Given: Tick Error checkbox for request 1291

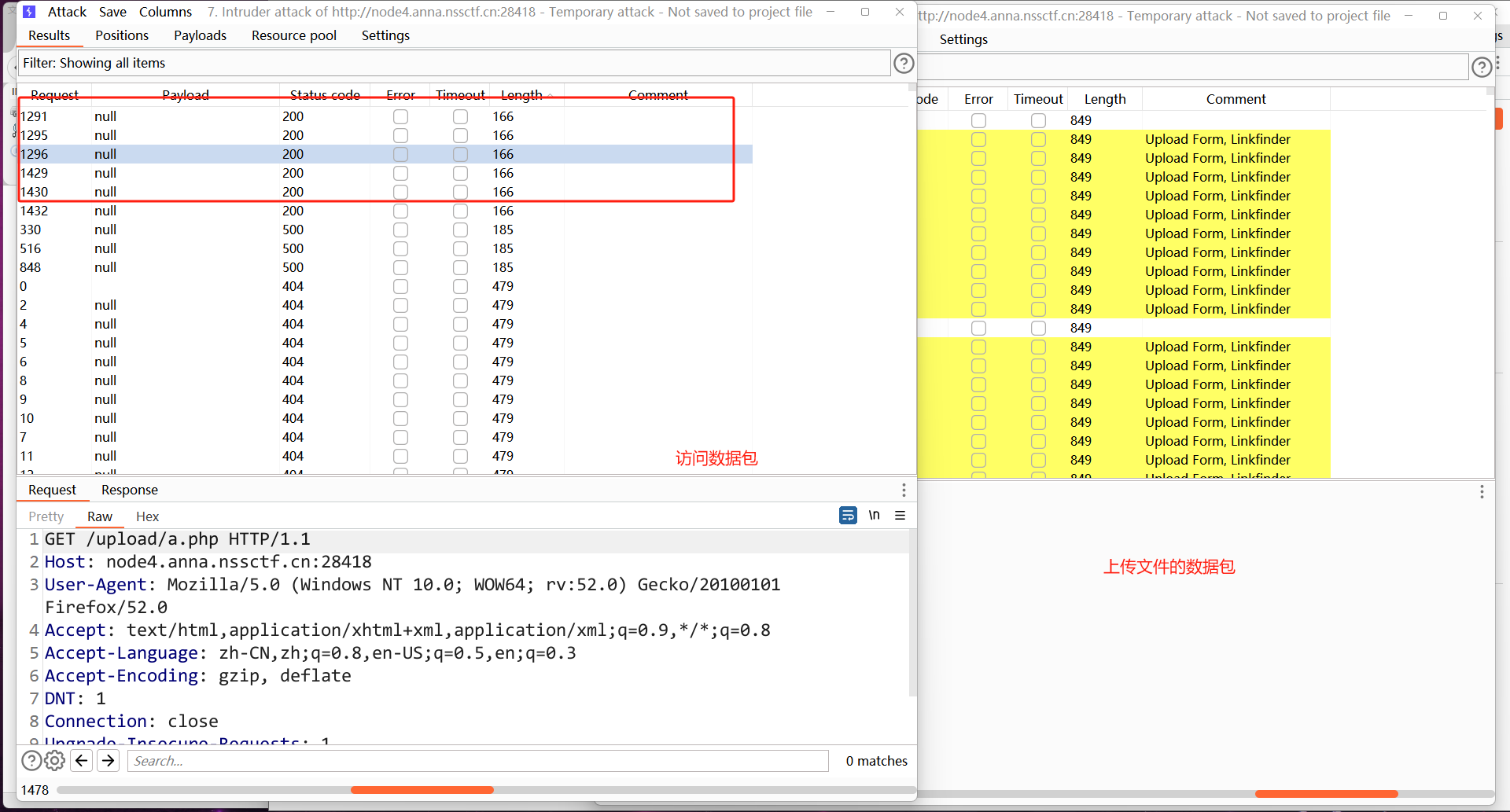Looking at the screenshot, I should 401,116.
